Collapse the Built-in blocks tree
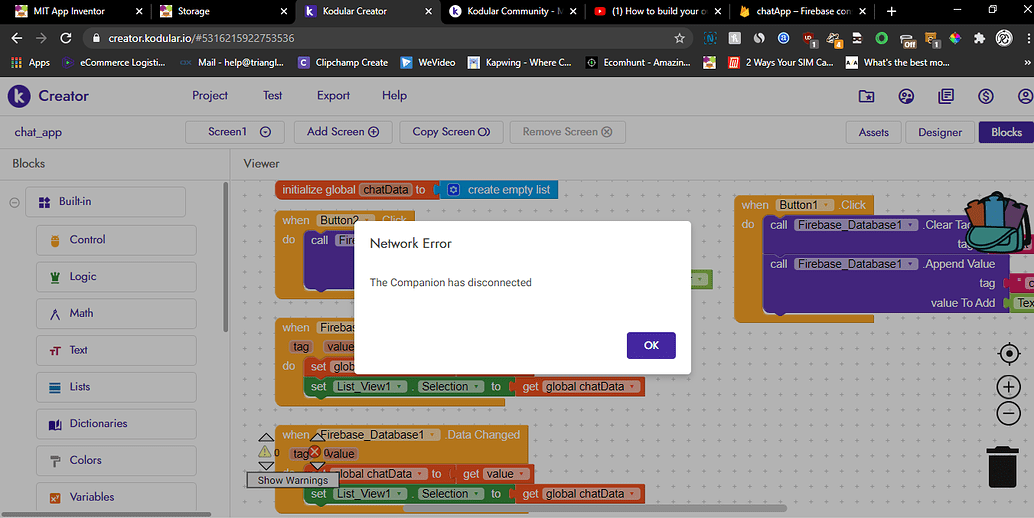Screen dimensions: 1034x518 (15, 202)
